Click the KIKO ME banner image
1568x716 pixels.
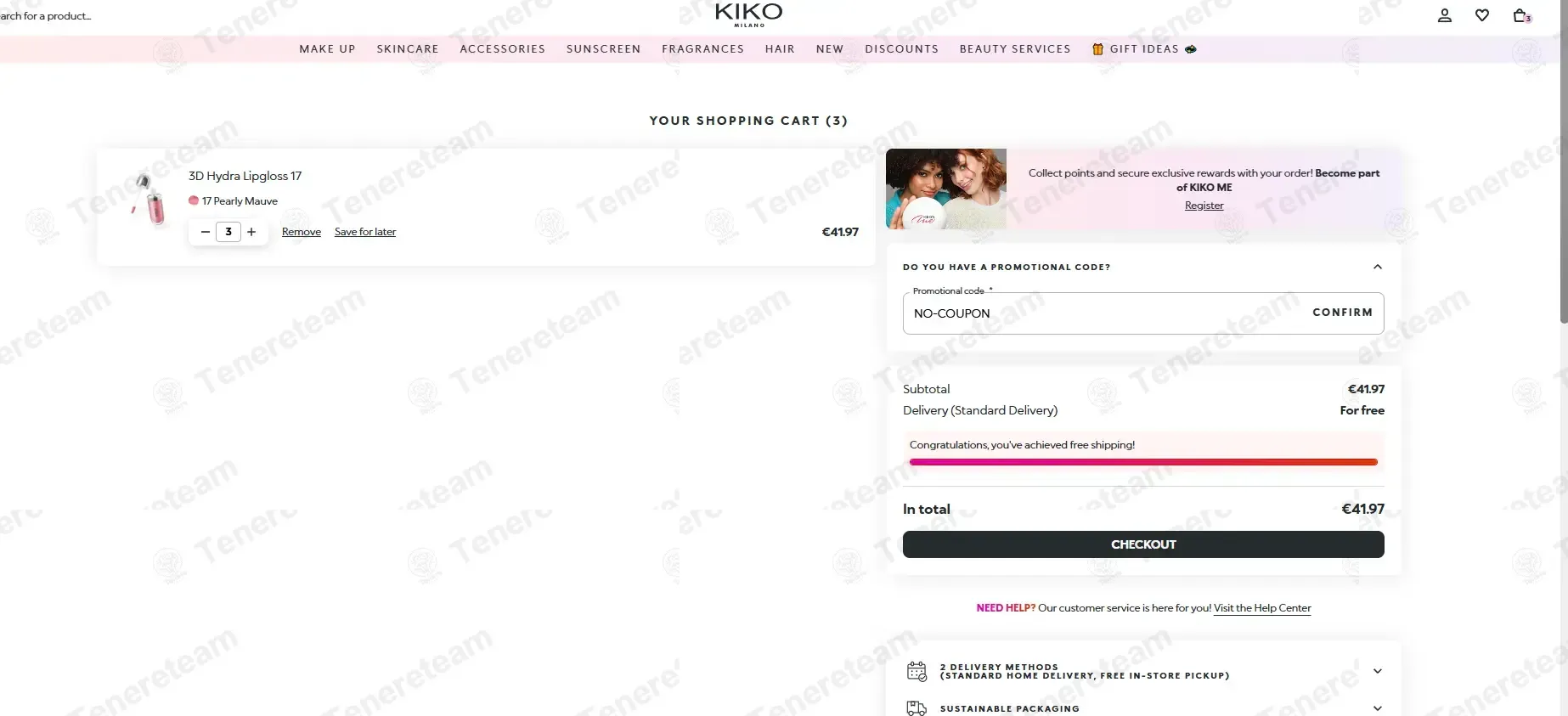tap(946, 189)
